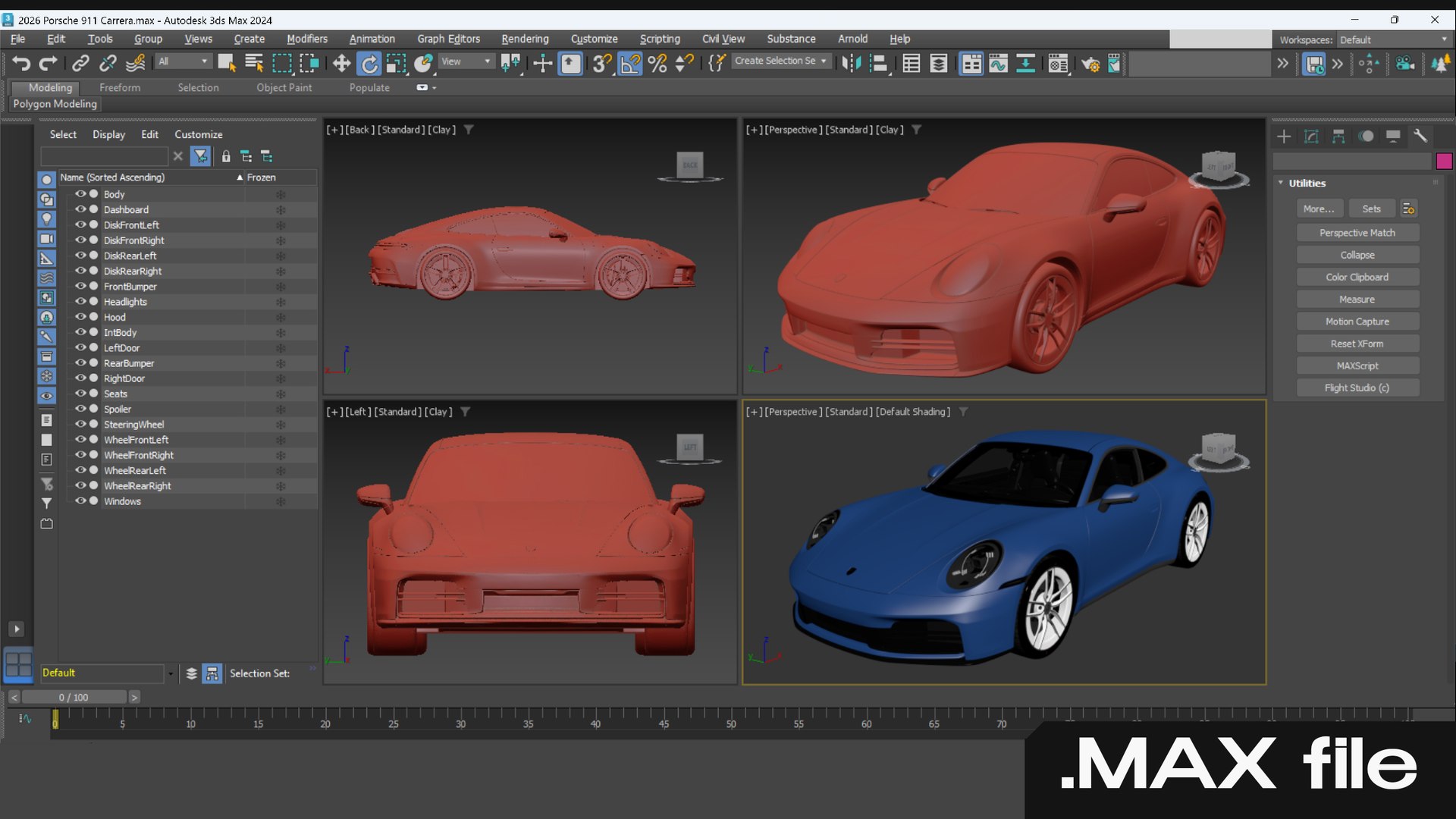This screenshot has height=819, width=1456.
Task: Choose the Rectangular Selection Region tool
Action: (x=282, y=64)
